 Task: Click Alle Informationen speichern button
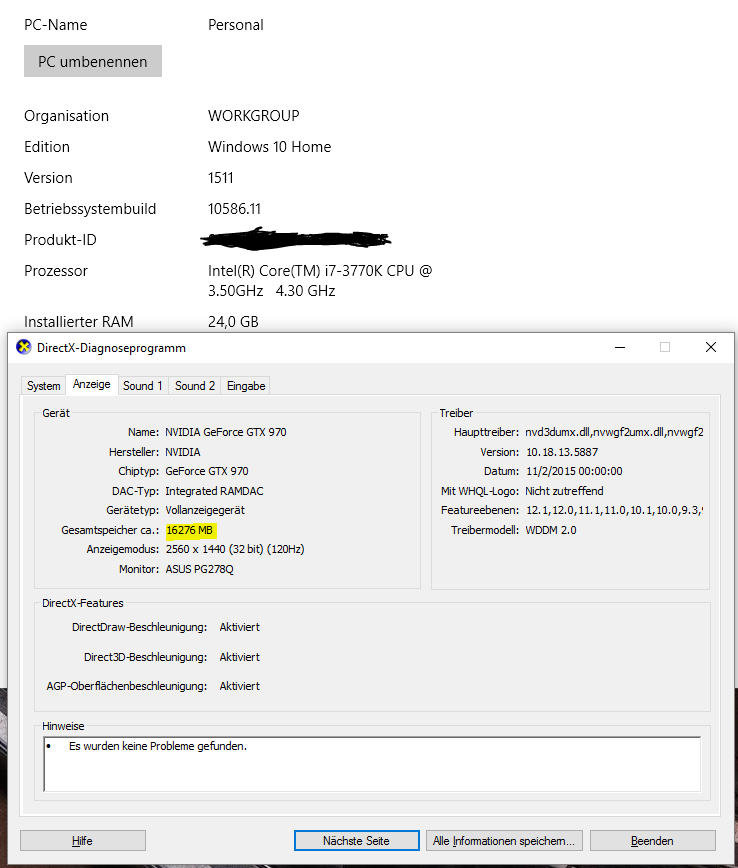point(504,840)
